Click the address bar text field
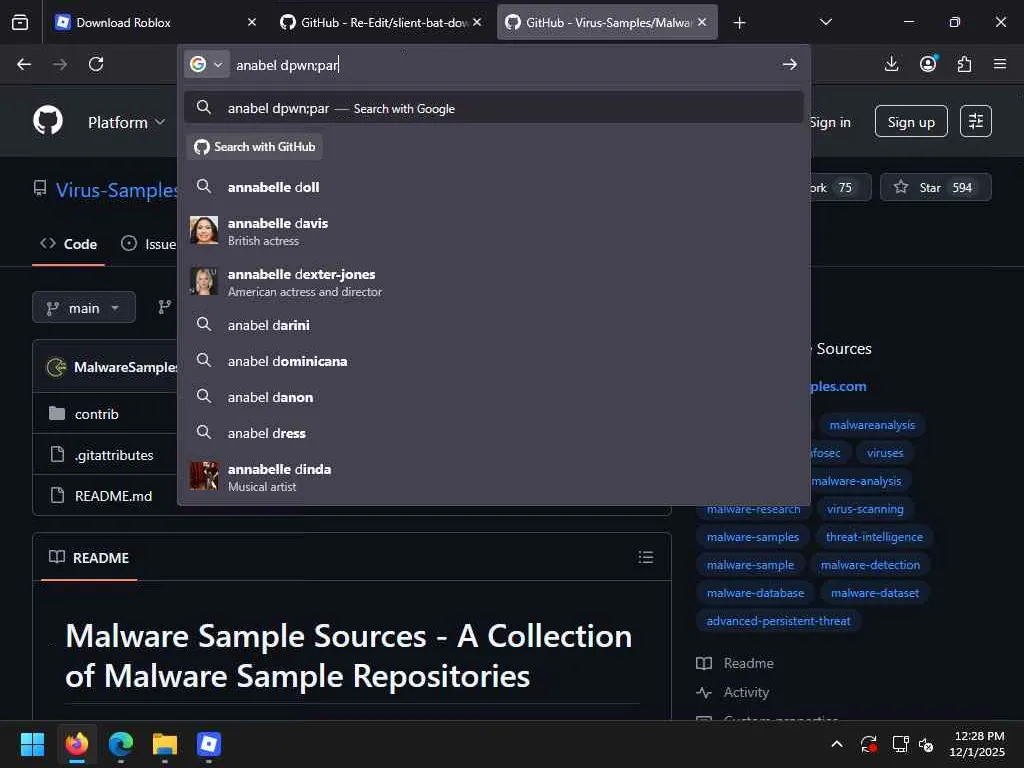Screen dimensions: 1024x768 click(x=503, y=65)
